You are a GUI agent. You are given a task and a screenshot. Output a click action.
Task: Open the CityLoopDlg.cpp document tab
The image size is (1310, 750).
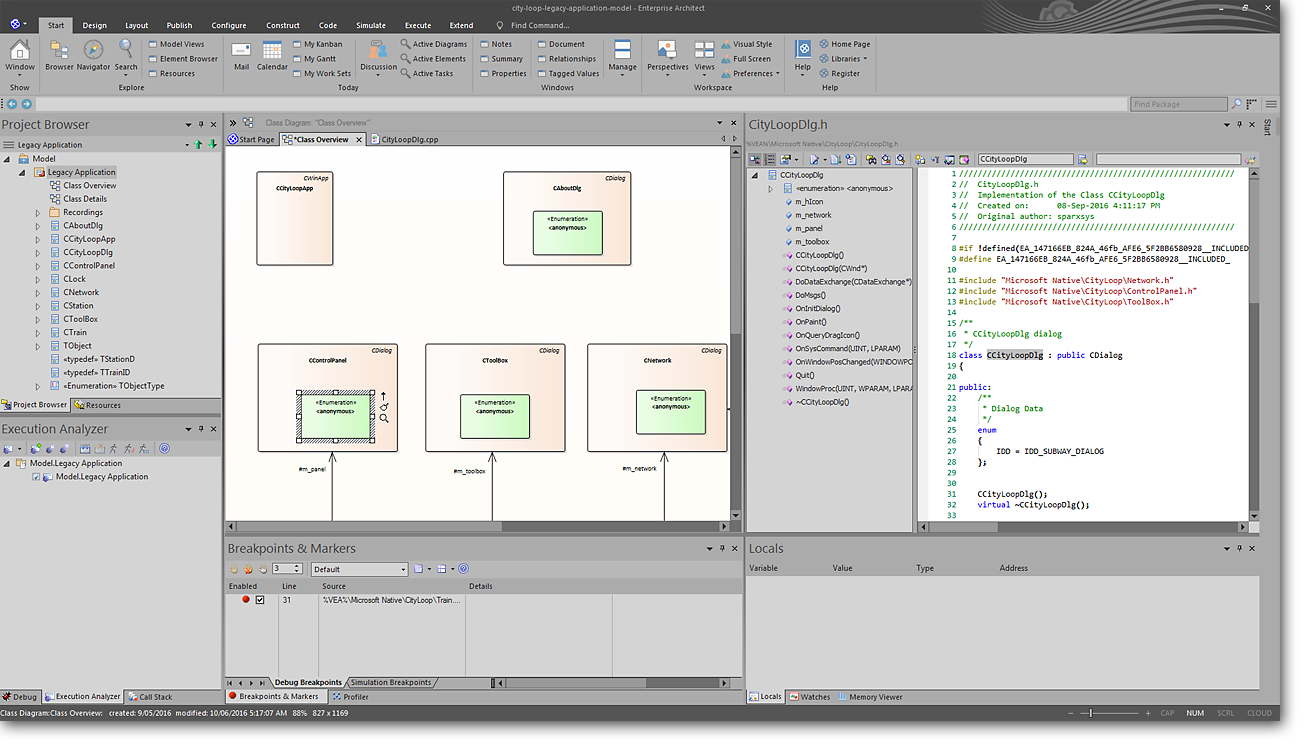click(409, 140)
